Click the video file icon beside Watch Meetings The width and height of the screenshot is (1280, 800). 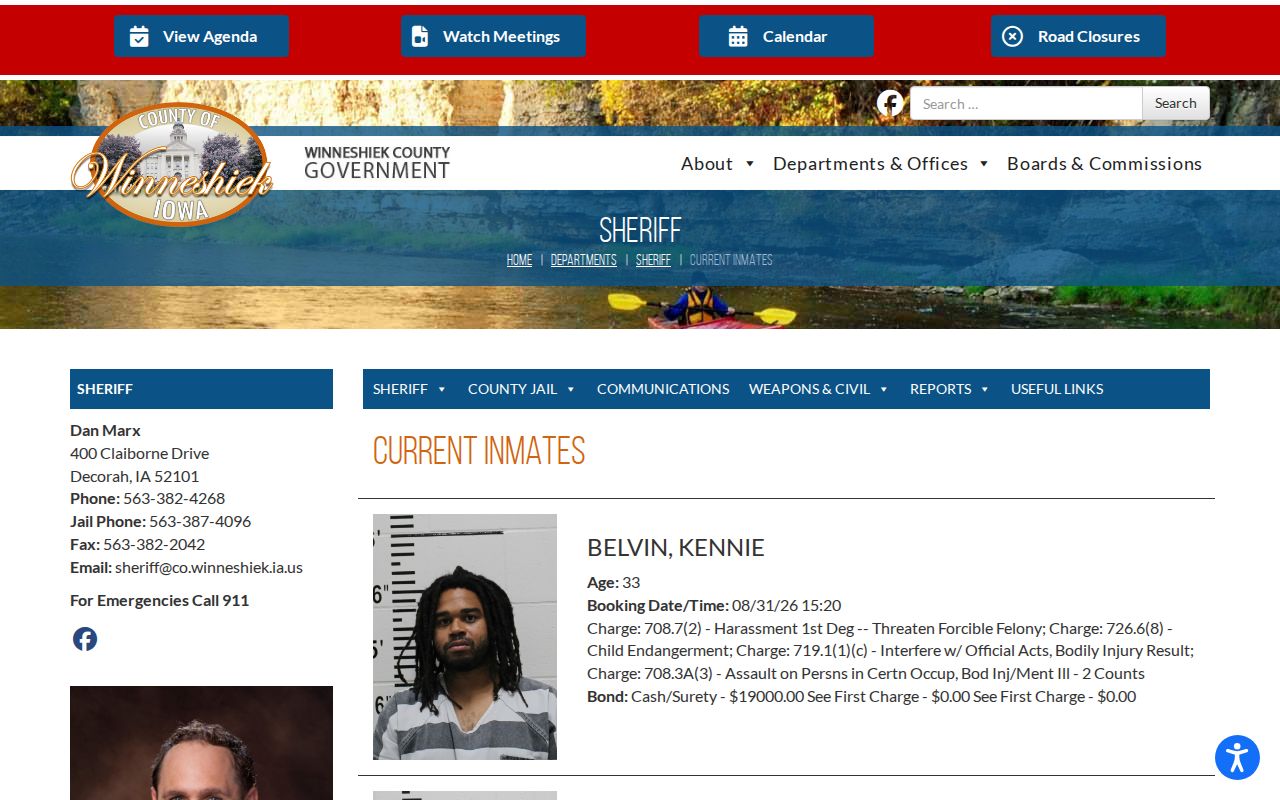[420, 36]
